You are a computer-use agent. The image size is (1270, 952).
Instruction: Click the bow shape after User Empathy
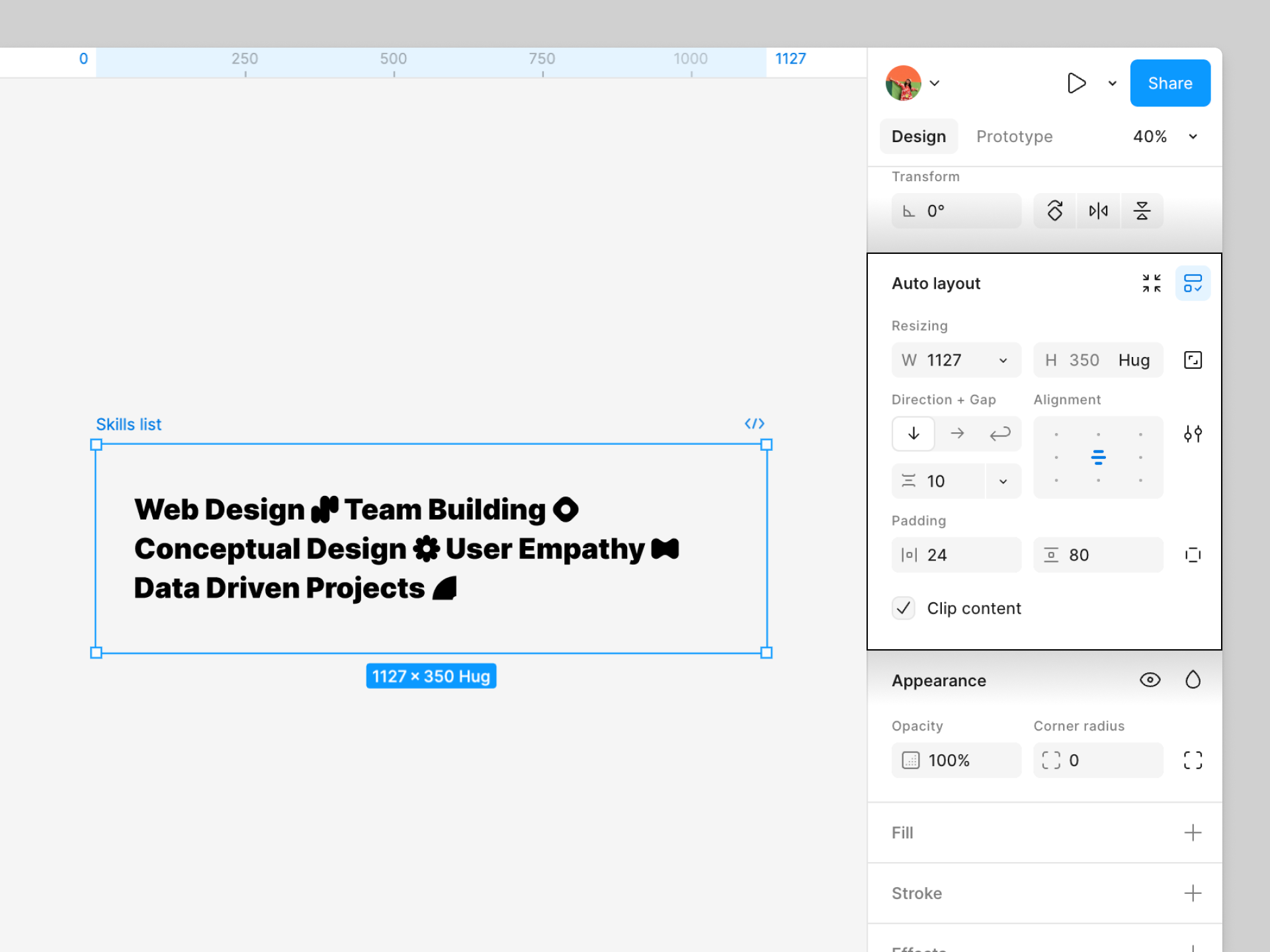point(665,549)
